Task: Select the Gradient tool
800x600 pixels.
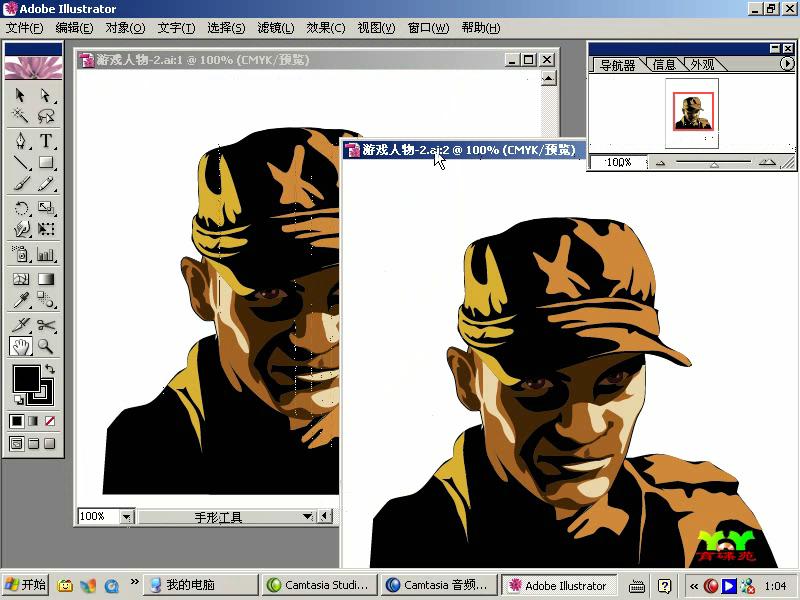Action: point(45,279)
